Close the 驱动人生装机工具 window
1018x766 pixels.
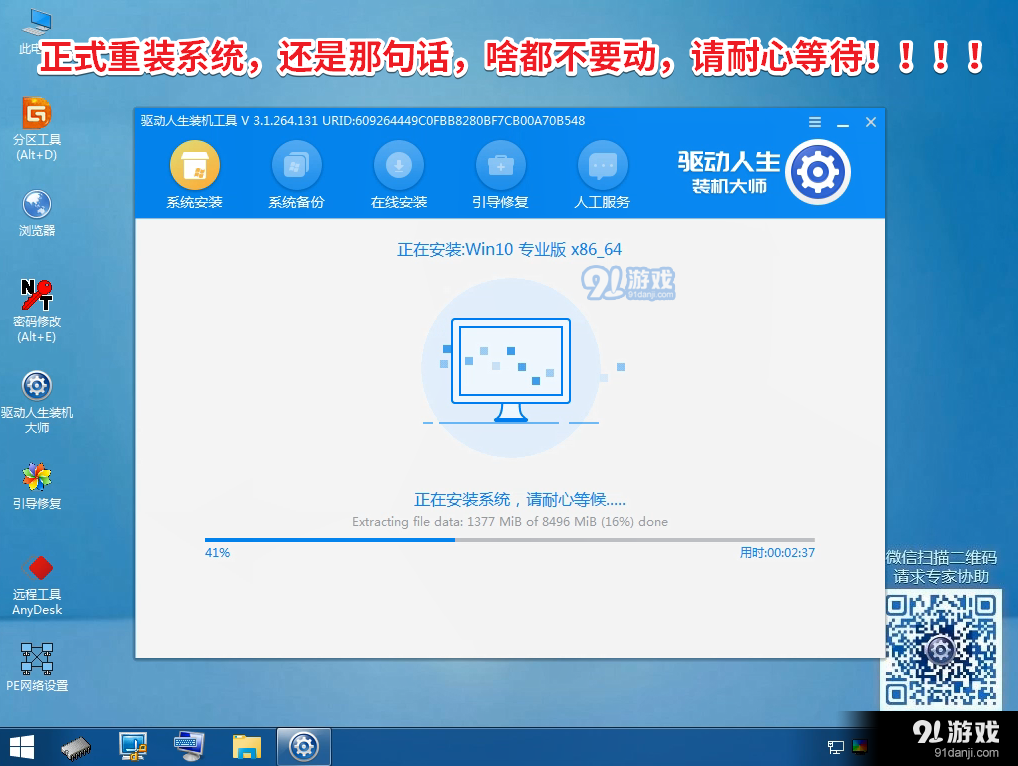(871, 122)
